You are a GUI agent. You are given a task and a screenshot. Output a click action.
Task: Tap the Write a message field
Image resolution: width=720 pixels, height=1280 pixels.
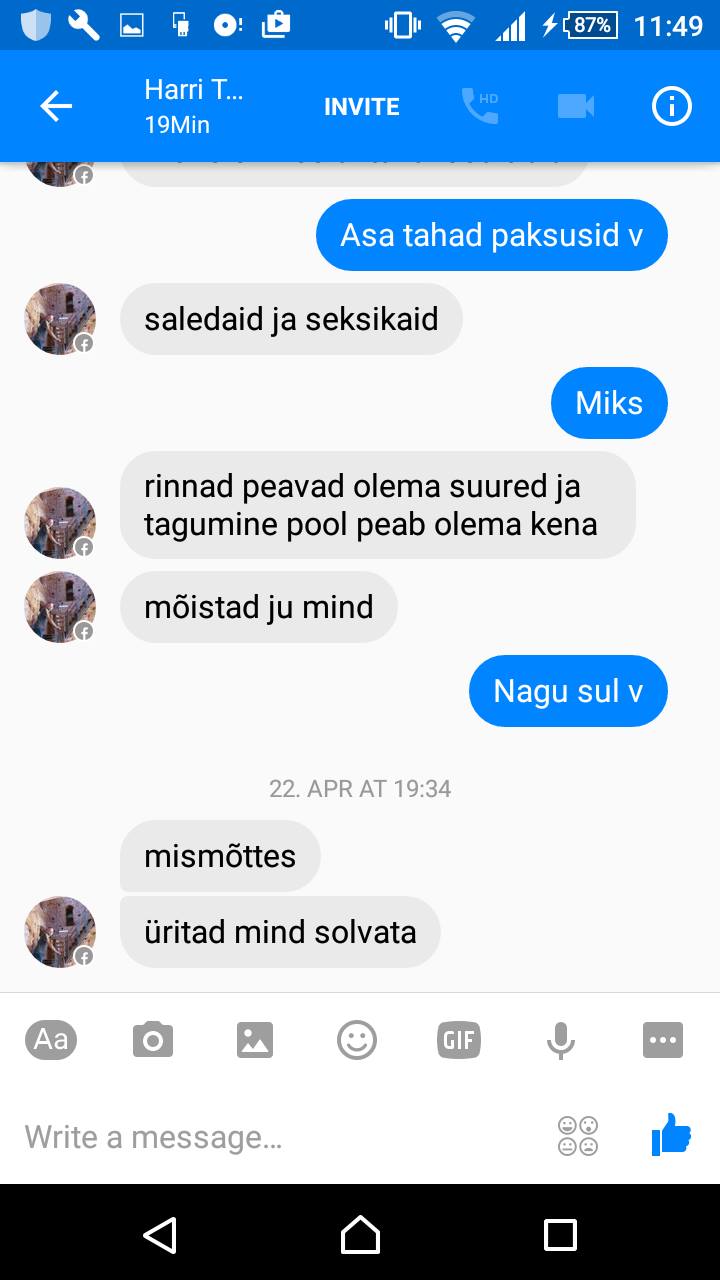pyautogui.click(x=280, y=1137)
